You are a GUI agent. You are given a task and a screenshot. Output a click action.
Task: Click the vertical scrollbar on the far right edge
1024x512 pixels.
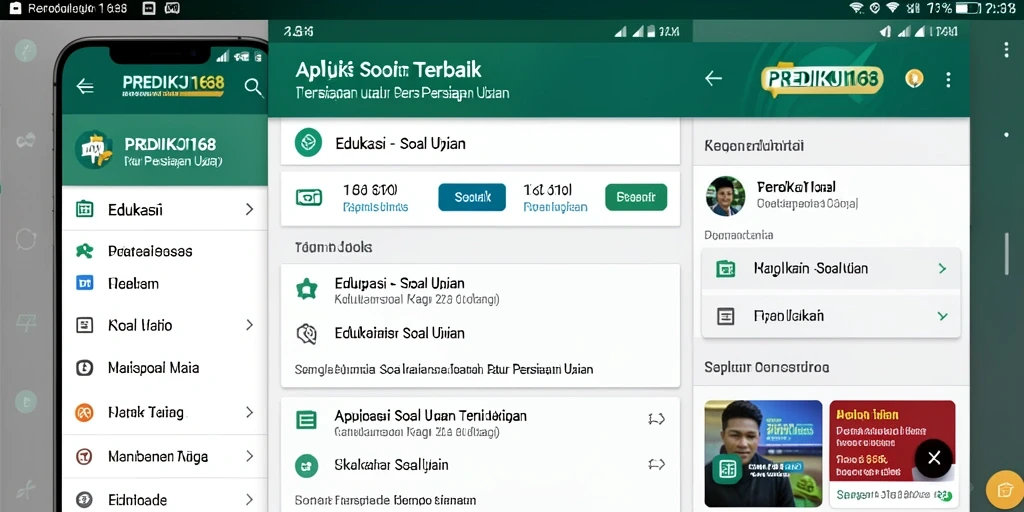[1006, 253]
